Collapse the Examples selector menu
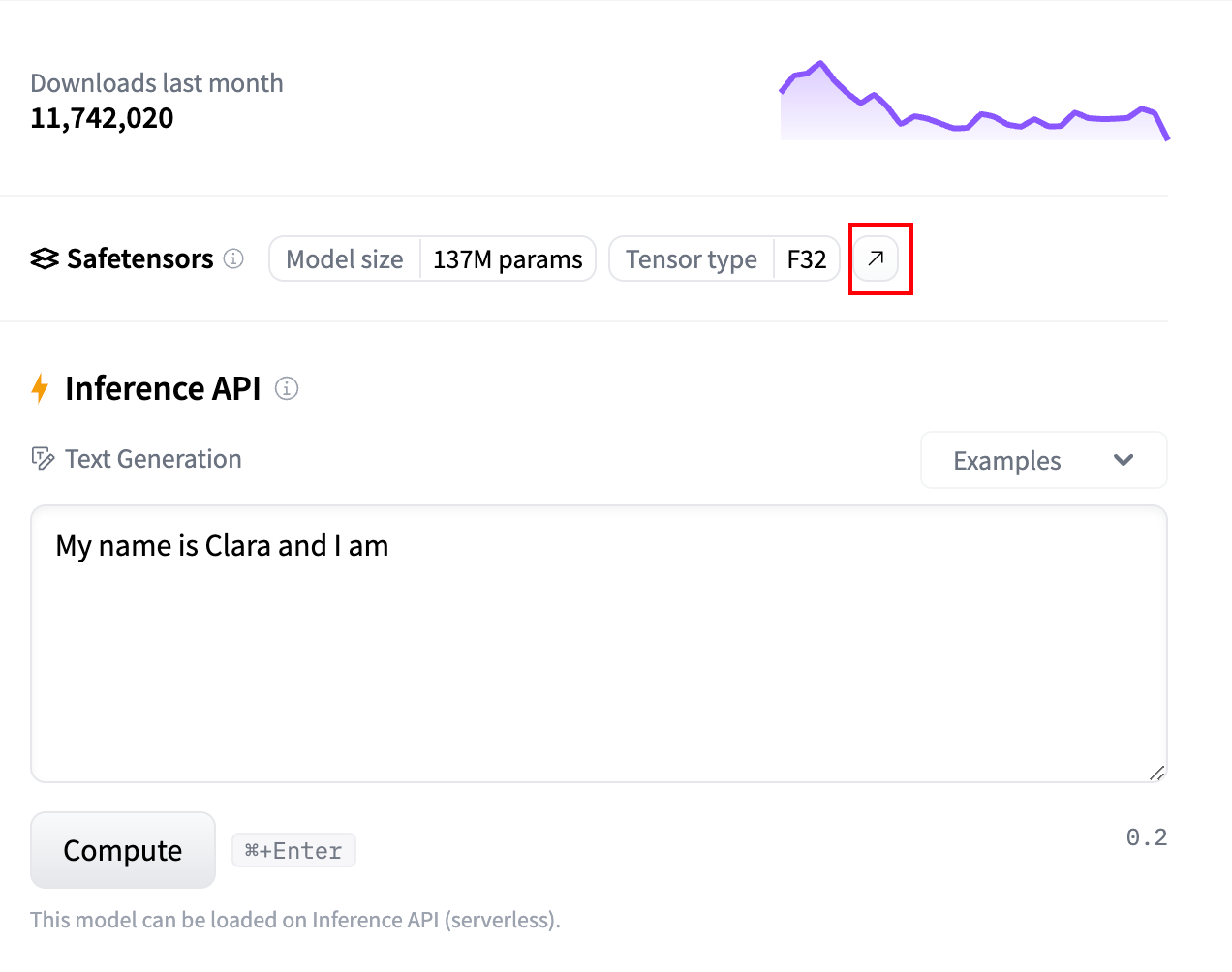 pos(1043,460)
